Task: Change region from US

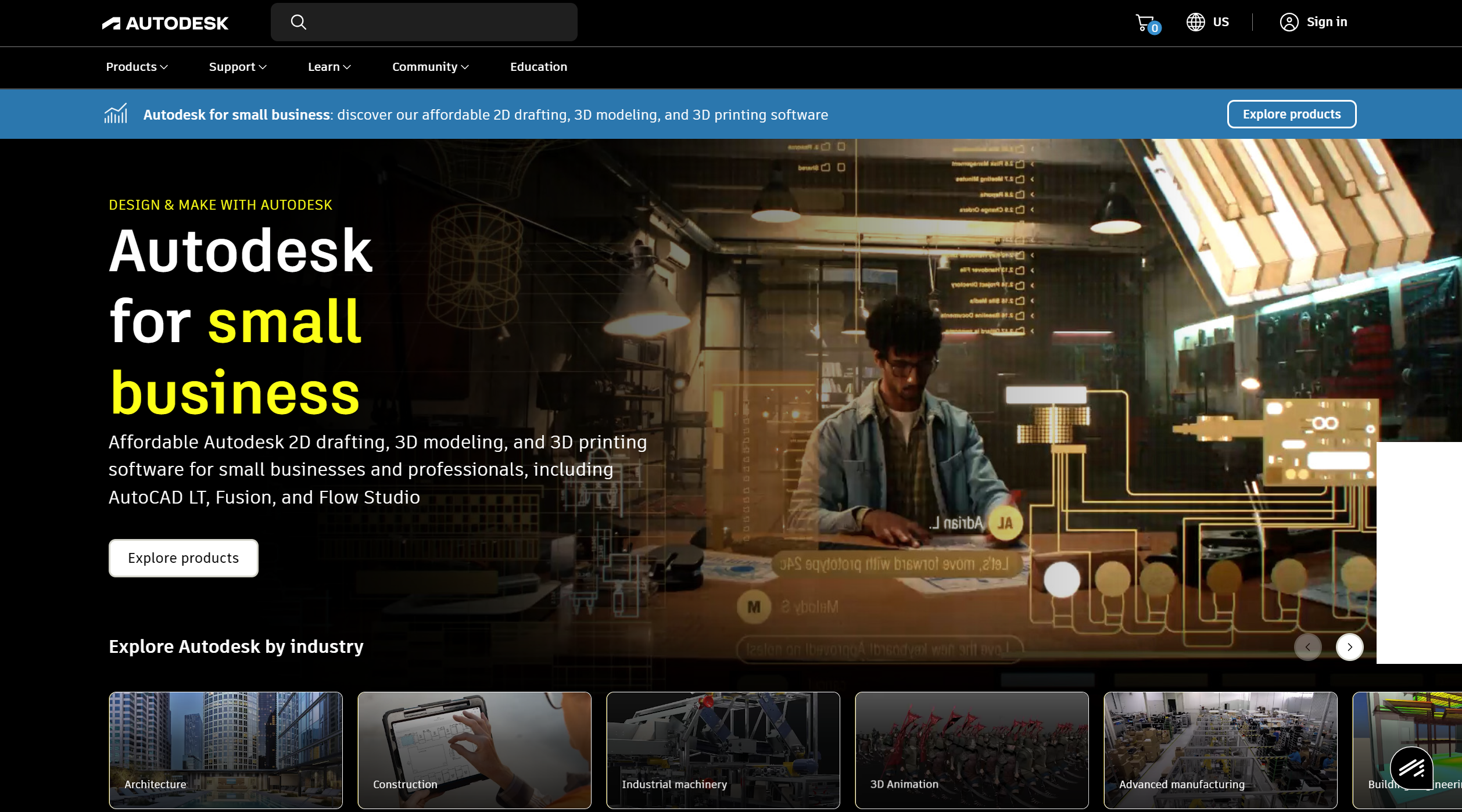Action: [x=1220, y=22]
